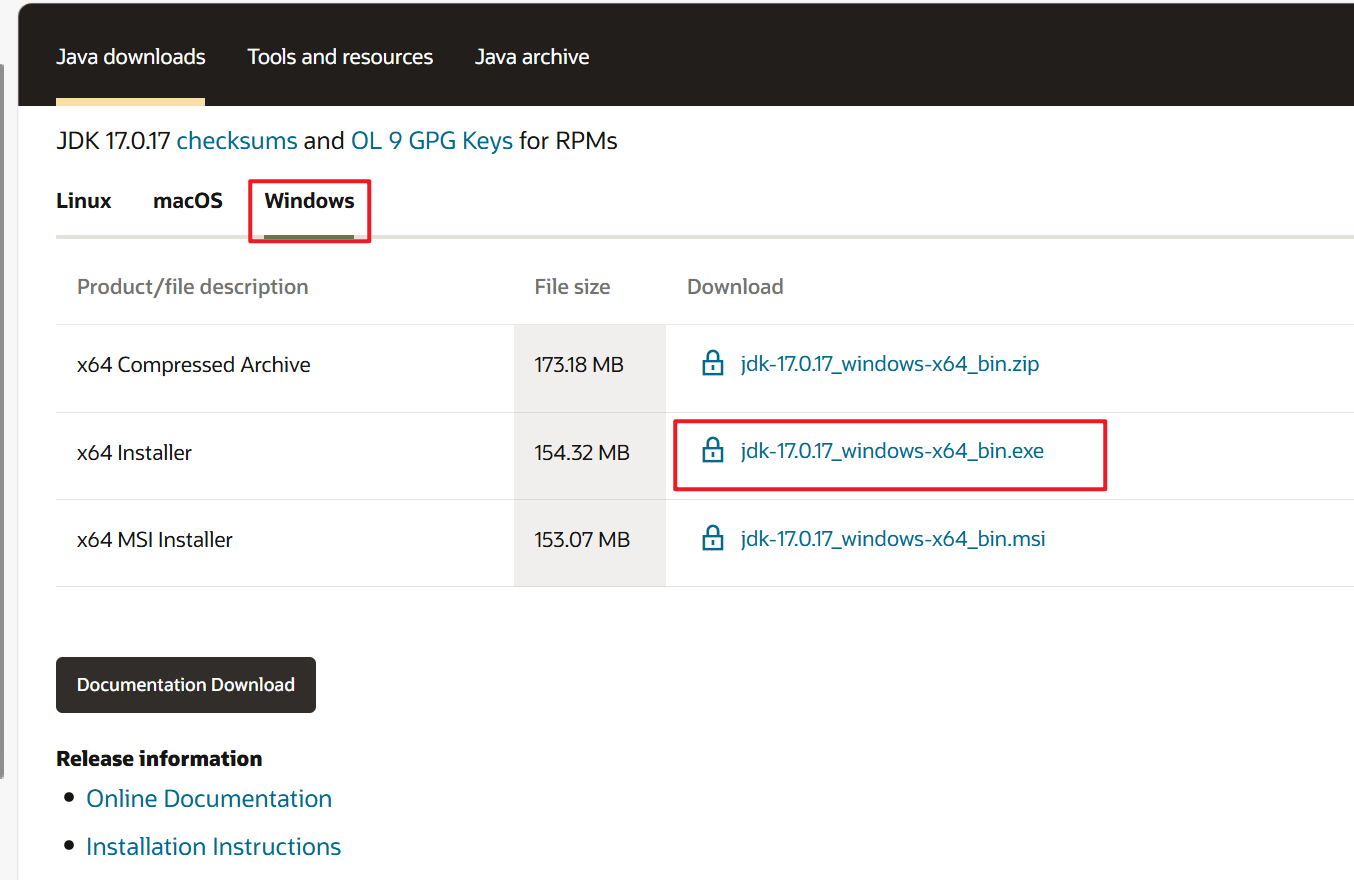Image resolution: width=1354 pixels, height=880 pixels.
Task: Click the x64 Installer description text
Action: [x=134, y=452]
